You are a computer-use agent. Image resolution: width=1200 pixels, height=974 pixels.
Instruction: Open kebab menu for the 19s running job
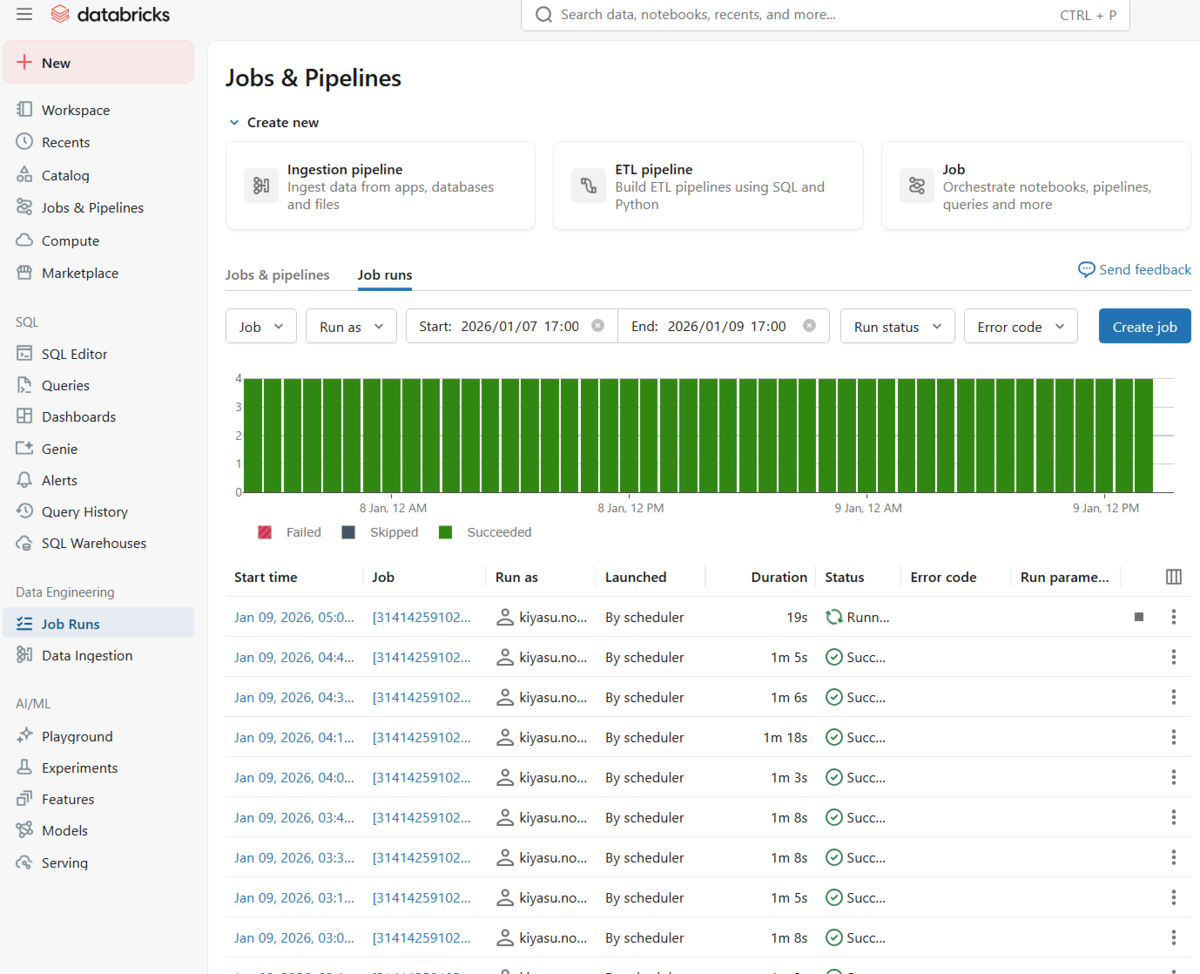point(1174,617)
